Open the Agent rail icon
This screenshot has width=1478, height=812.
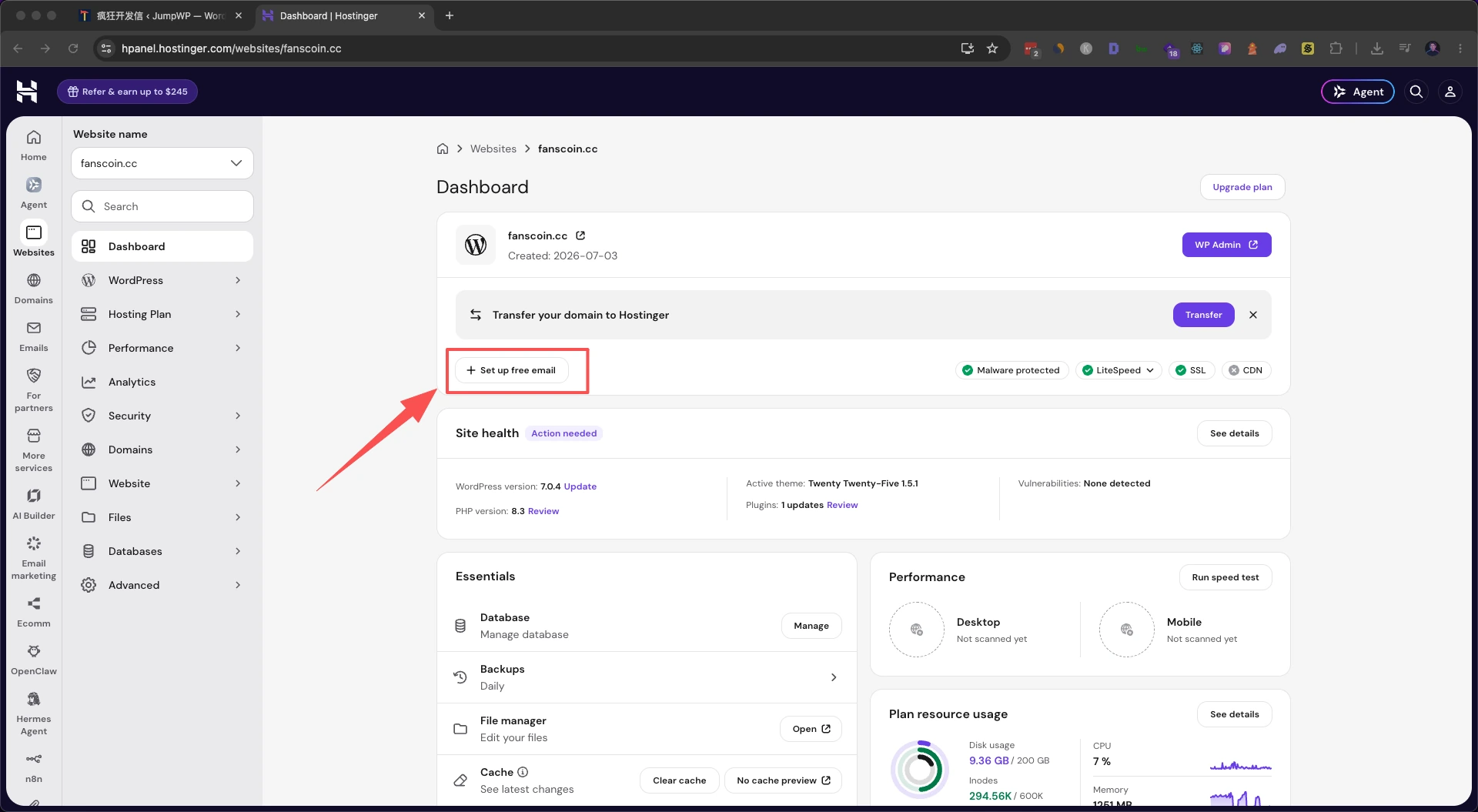pos(34,193)
